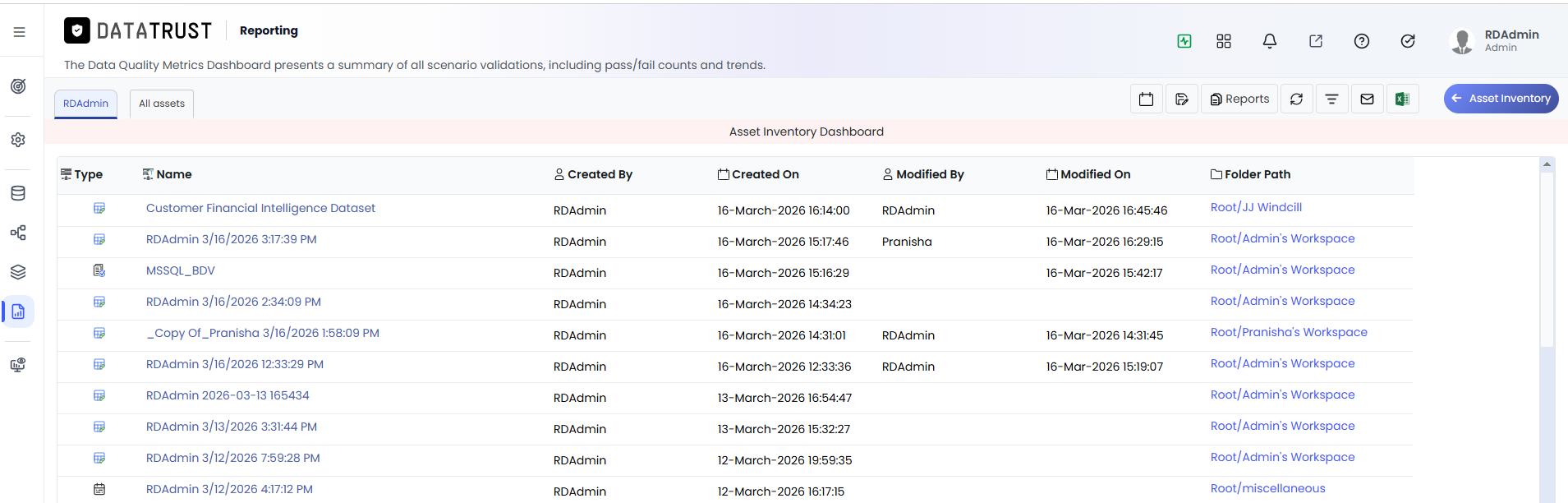Click the notifications bell icon

[x=1270, y=41]
